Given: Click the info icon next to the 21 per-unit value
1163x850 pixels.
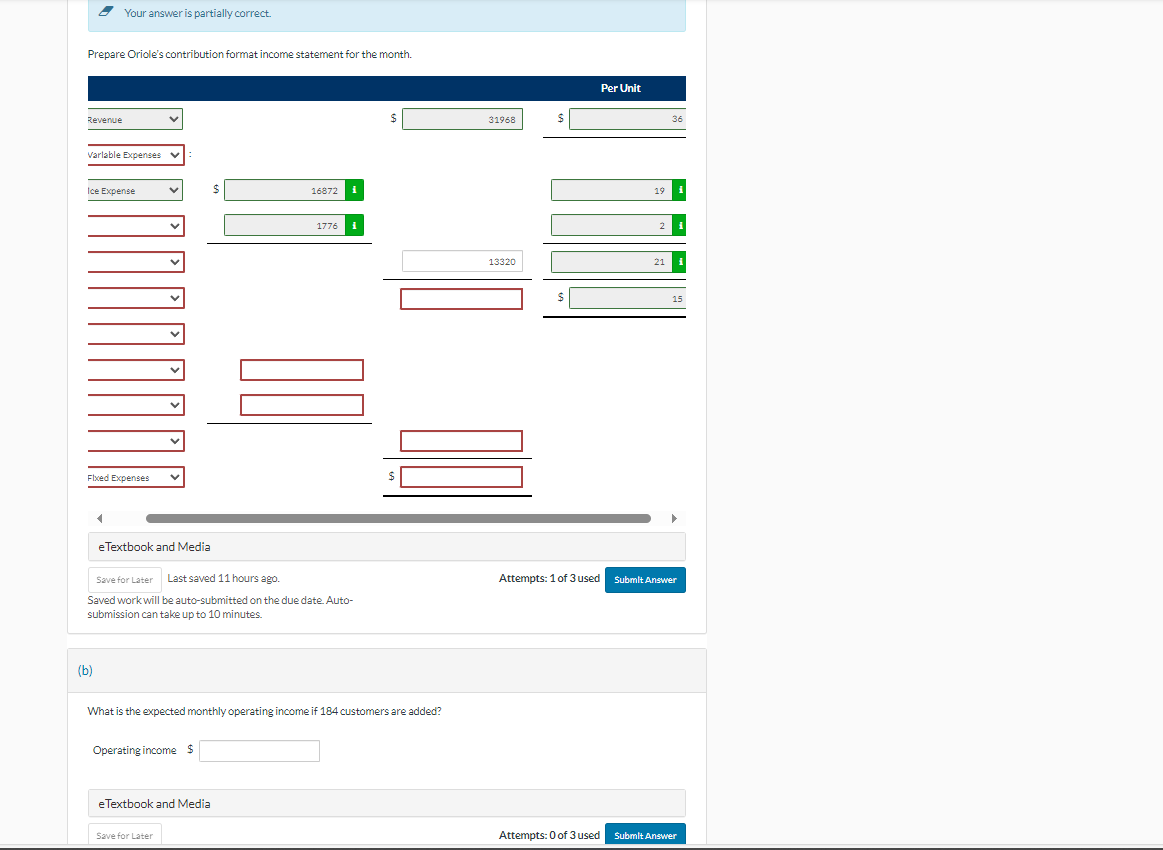Looking at the screenshot, I should tap(680, 261).
